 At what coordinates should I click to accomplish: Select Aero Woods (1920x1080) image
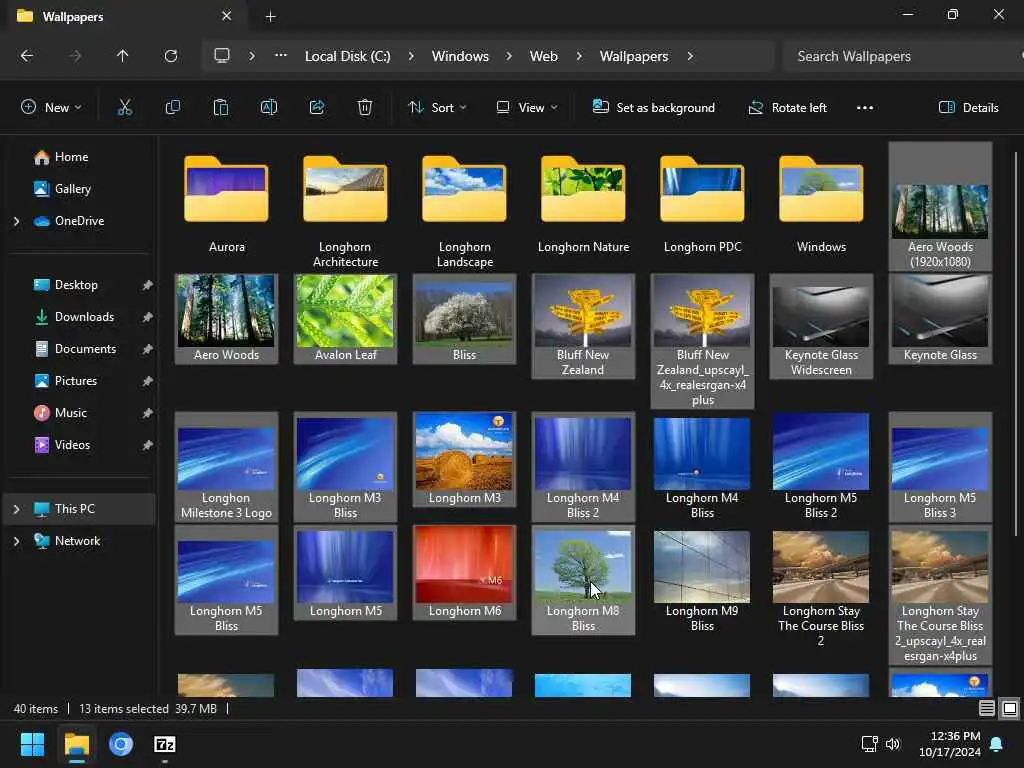point(940,206)
